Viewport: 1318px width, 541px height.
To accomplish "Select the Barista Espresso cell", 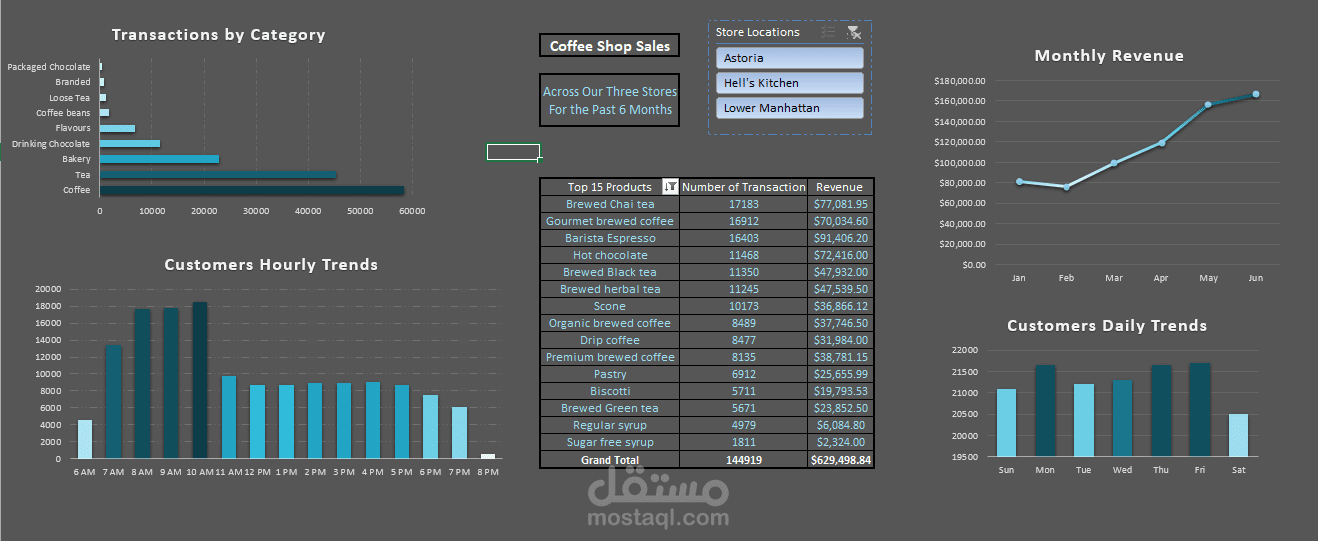I will [x=610, y=238].
